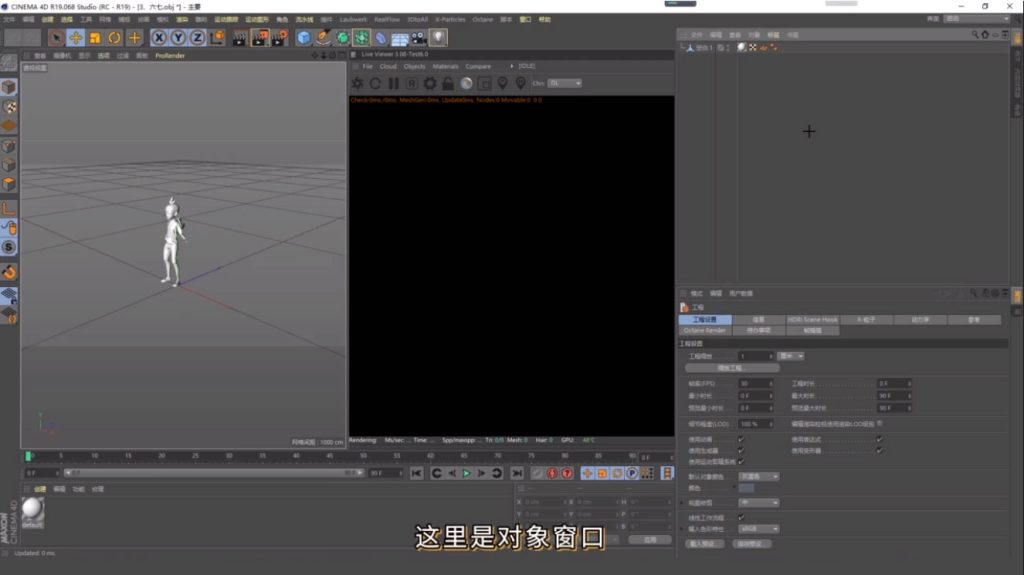Click the 载入预设 button
Viewport: 1024px width, 575px height.
(705, 544)
